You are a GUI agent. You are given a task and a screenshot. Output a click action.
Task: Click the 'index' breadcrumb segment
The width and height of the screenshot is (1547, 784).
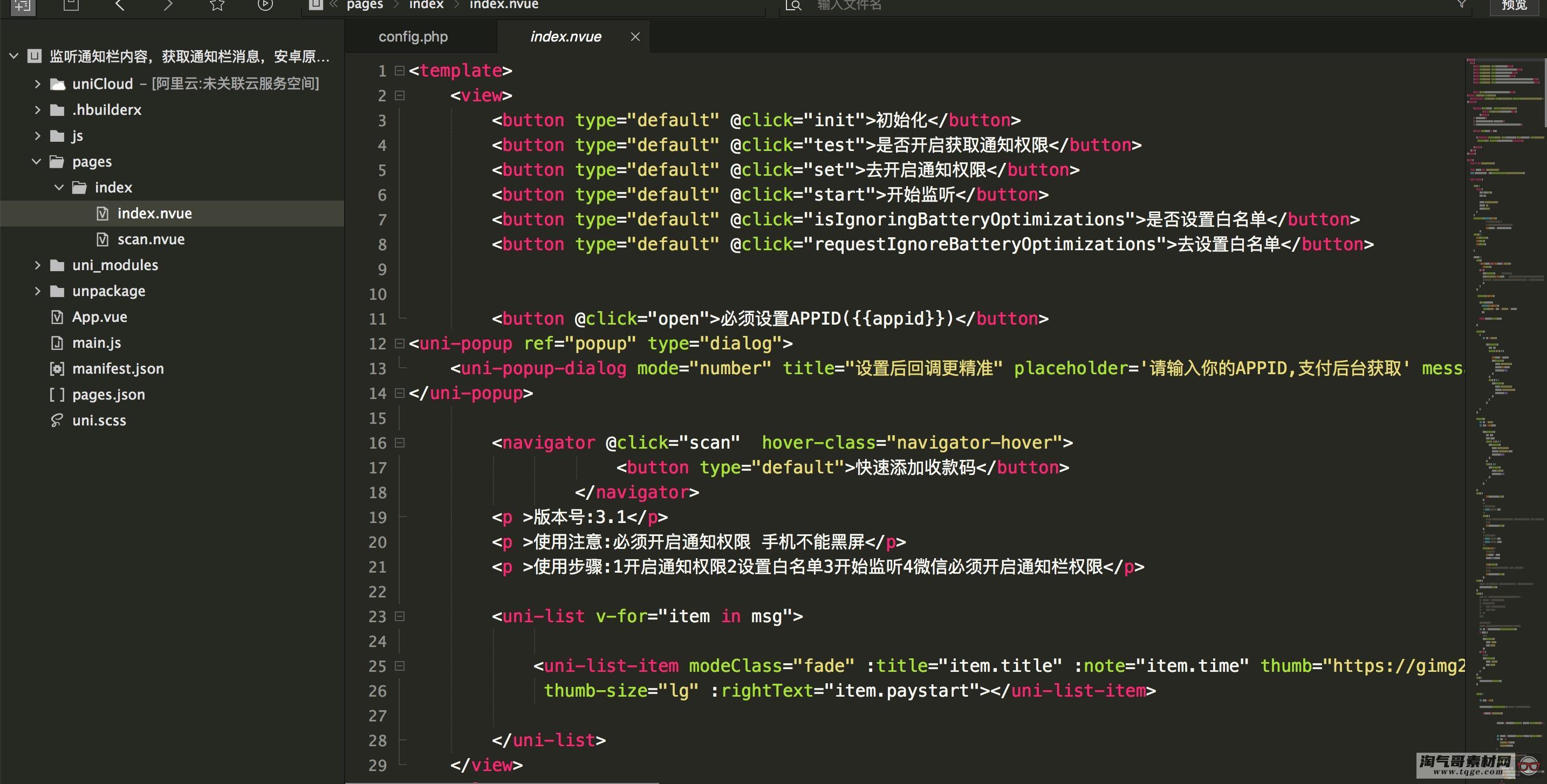[426, 5]
